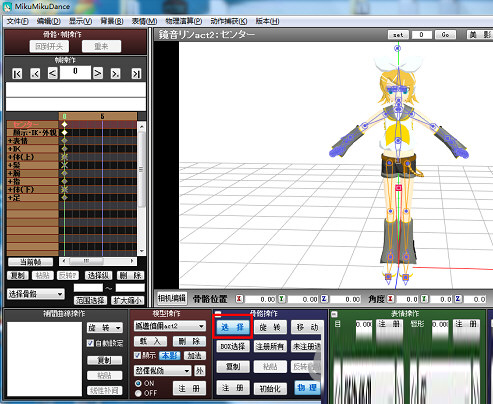Collapse the 表情操作 panel with its minus icon
The image size is (493, 404).
pos(334,314)
